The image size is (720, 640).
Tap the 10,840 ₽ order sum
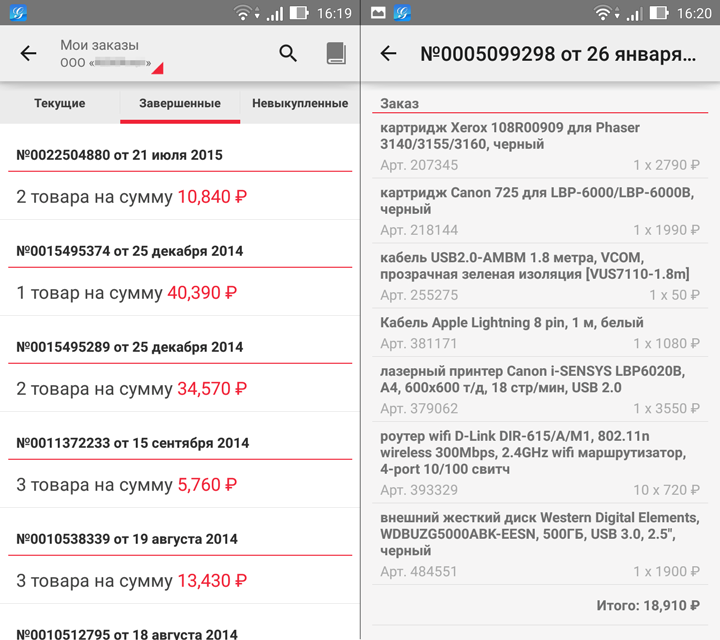[x=212, y=196]
